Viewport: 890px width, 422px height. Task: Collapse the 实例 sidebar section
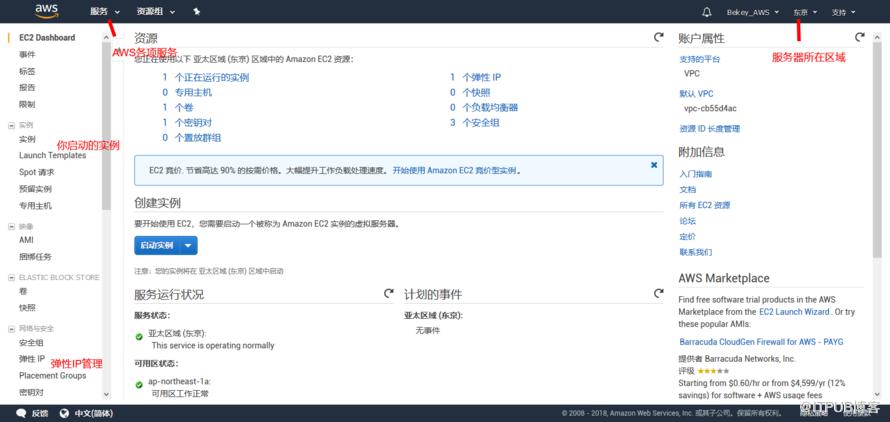(12, 125)
